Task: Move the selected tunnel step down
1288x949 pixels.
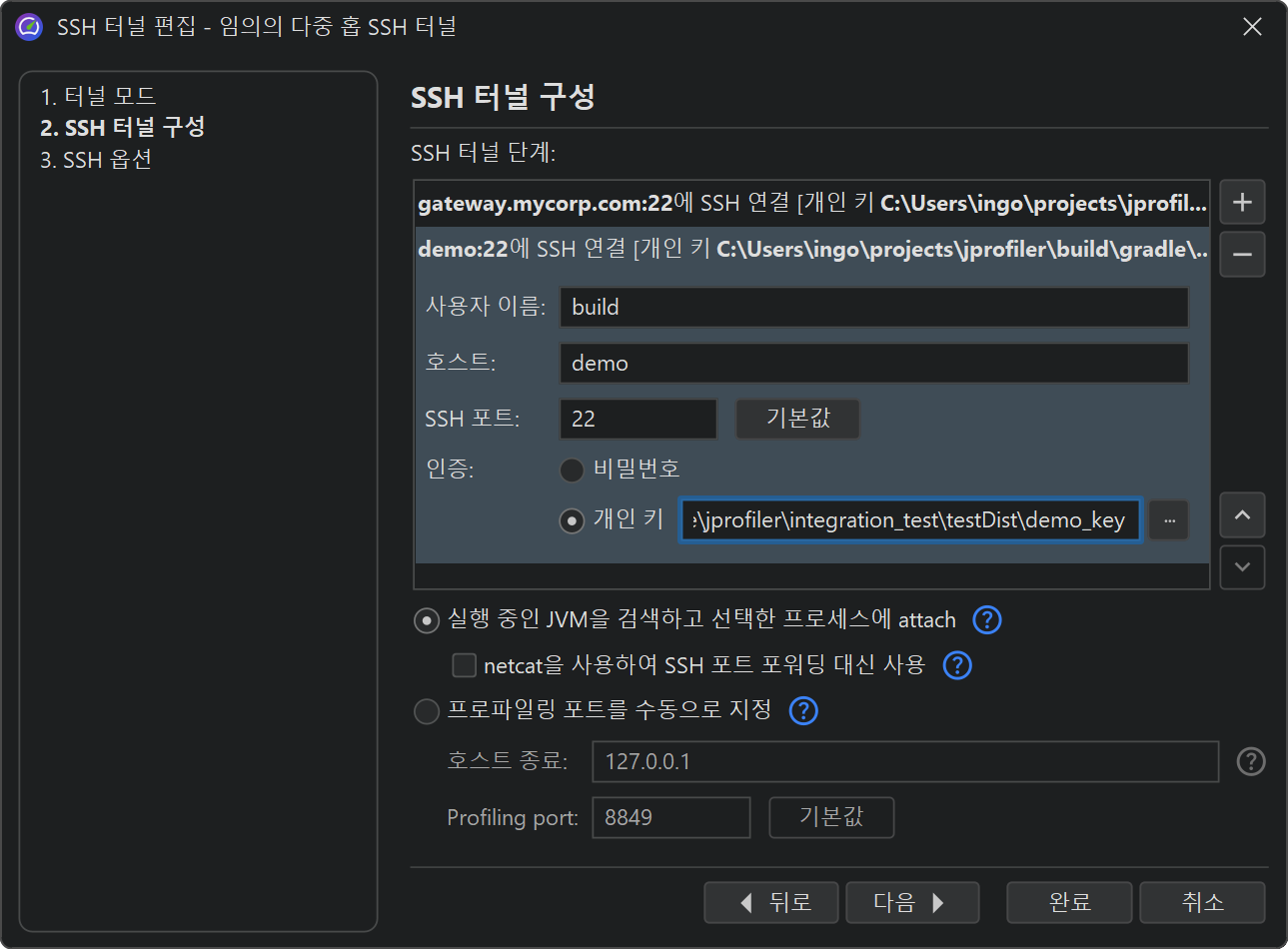Action: (x=1242, y=567)
